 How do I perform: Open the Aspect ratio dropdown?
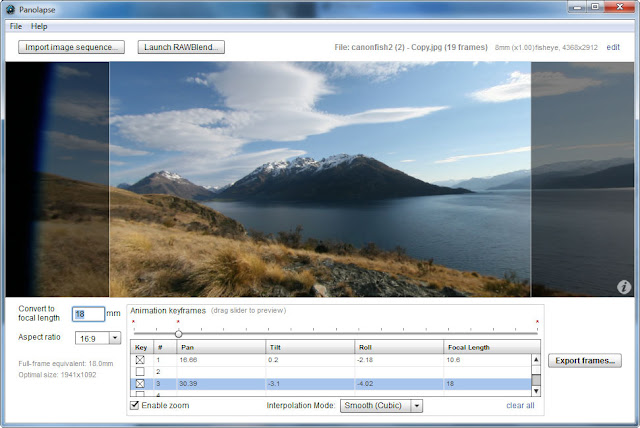pyautogui.click(x=115, y=338)
